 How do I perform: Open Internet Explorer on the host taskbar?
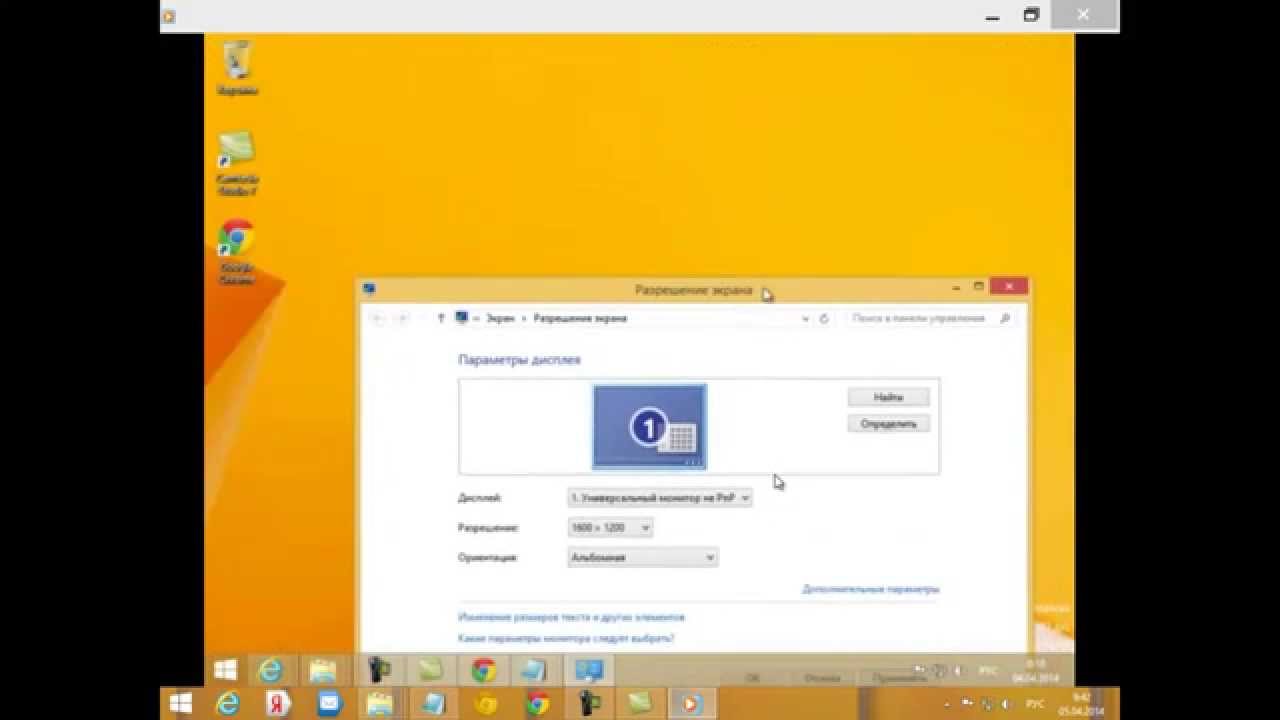tap(229, 704)
